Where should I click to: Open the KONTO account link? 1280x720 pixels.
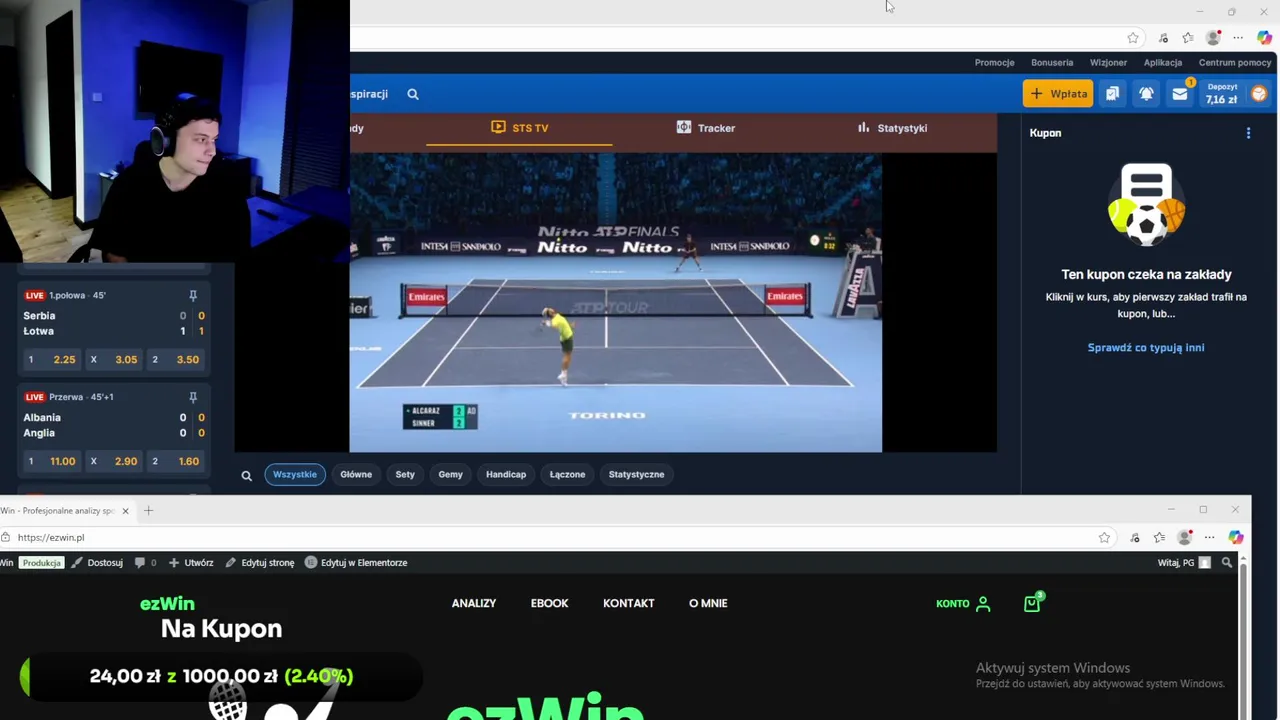(963, 604)
